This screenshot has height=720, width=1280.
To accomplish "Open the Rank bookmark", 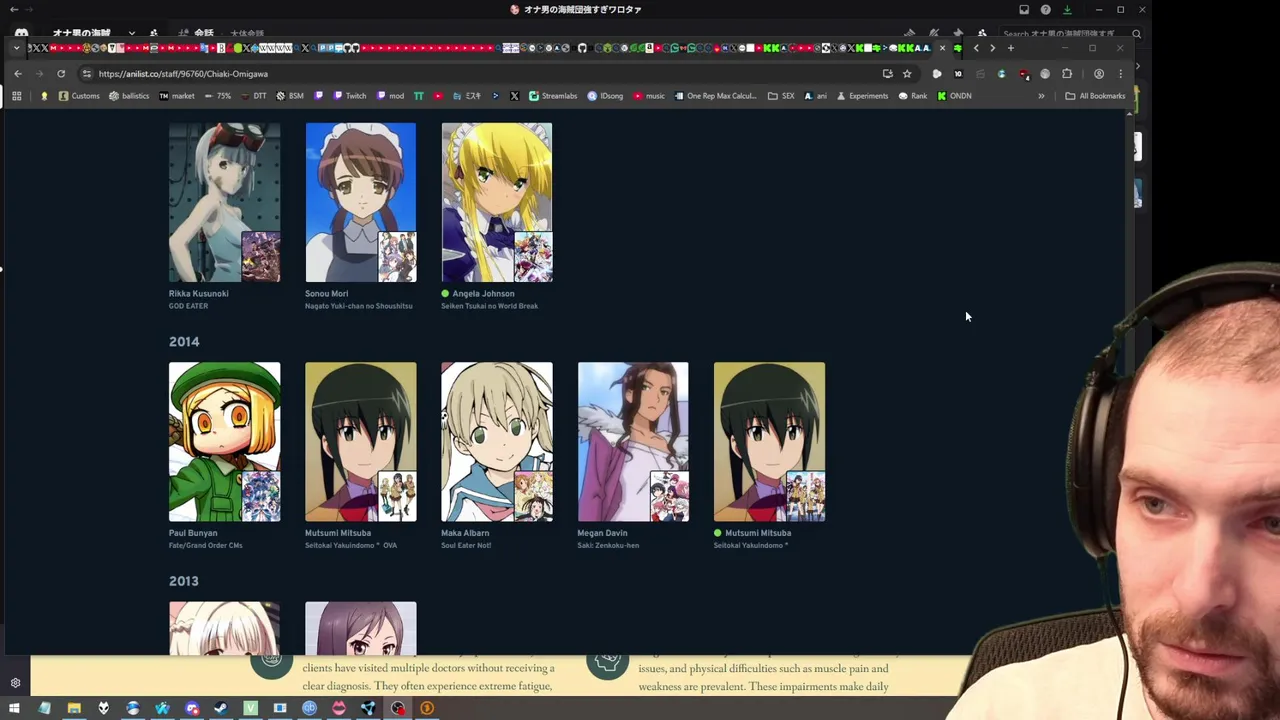I will click(913, 96).
